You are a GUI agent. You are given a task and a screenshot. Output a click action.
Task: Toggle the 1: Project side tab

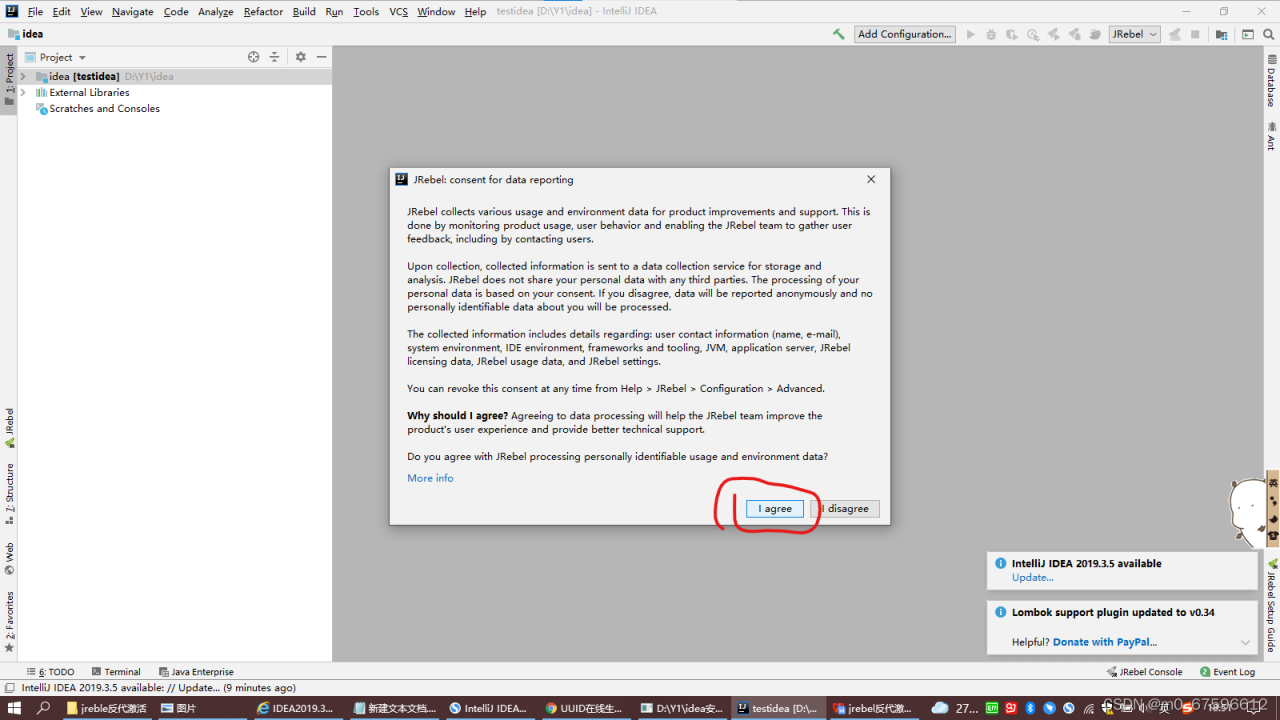9,80
